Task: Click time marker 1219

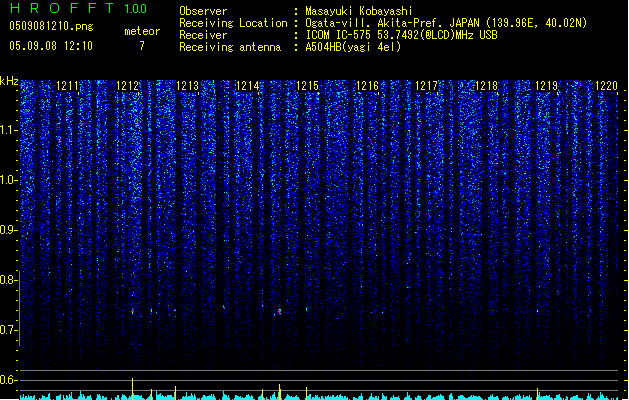Action: point(547,86)
